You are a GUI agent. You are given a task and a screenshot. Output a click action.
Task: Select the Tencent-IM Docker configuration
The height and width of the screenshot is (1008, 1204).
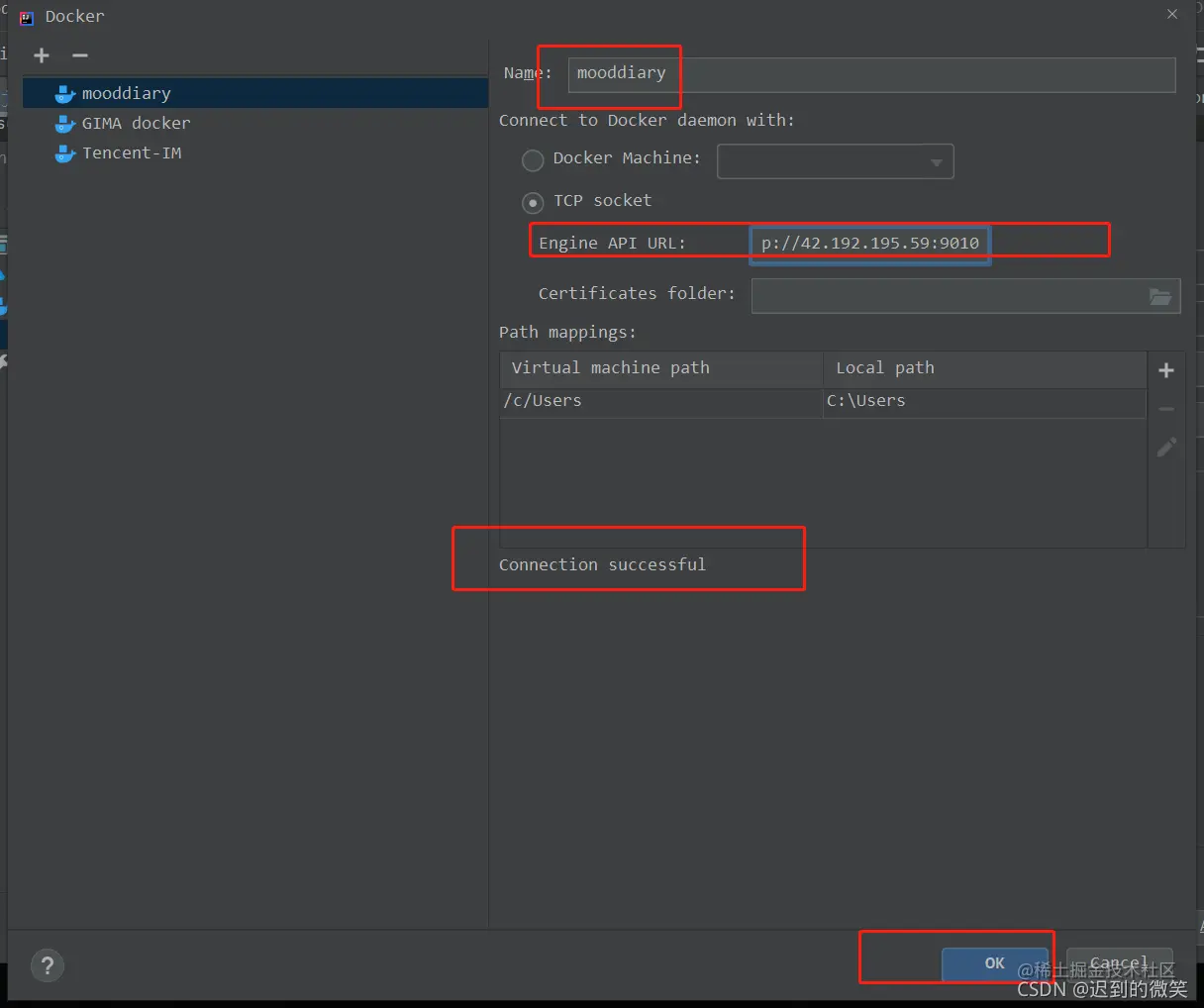(x=255, y=152)
